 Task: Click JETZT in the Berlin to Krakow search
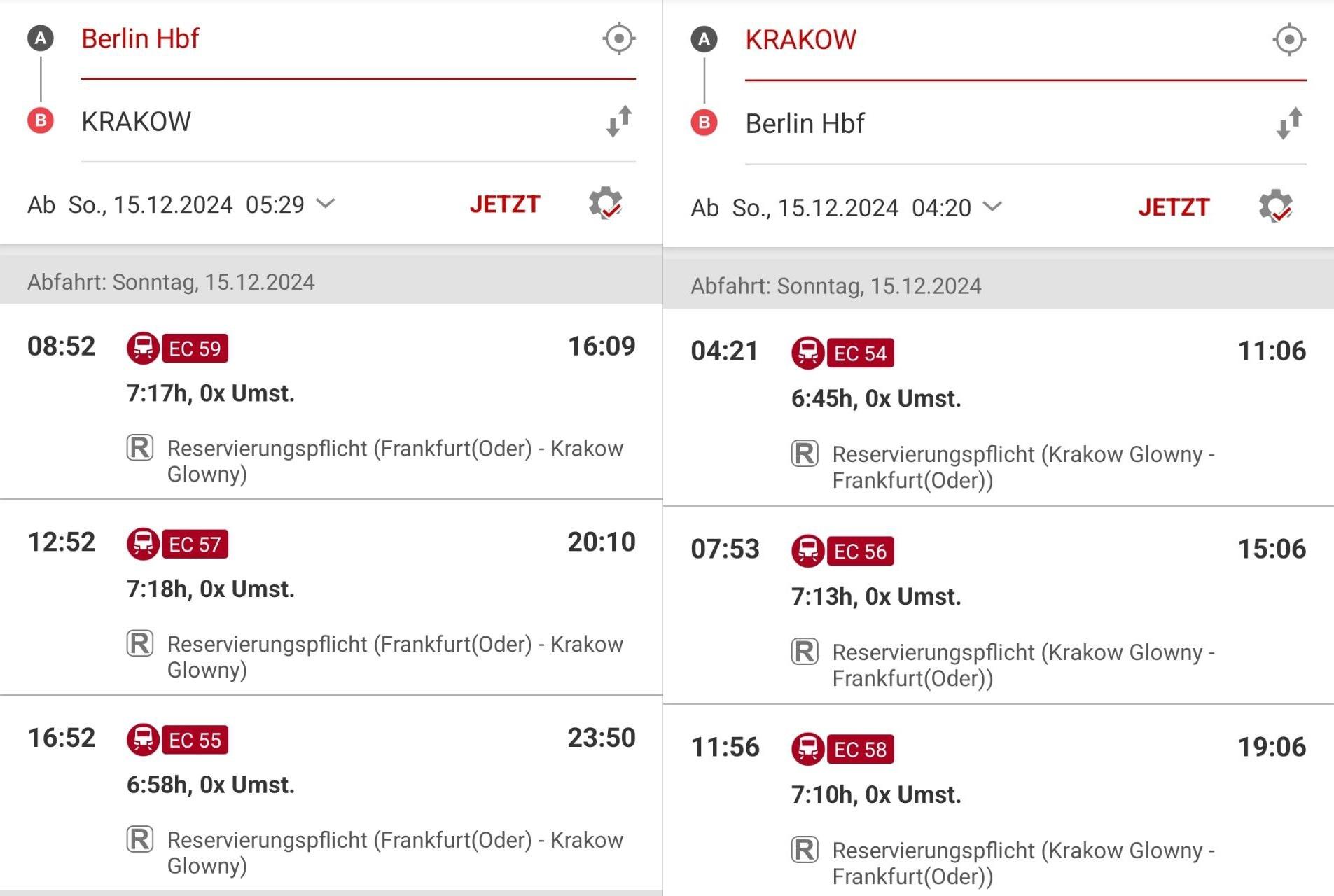click(505, 204)
